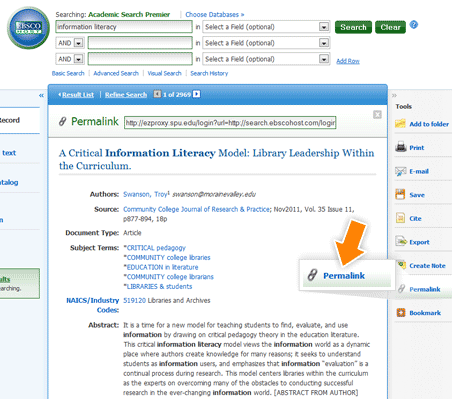Switch to Basic Search
The image size is (452, 399).
tap(68, 73)
